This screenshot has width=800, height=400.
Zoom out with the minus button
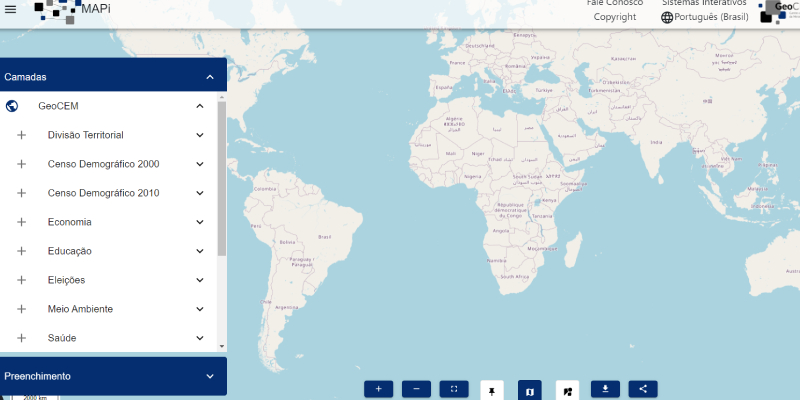[416, 389]
